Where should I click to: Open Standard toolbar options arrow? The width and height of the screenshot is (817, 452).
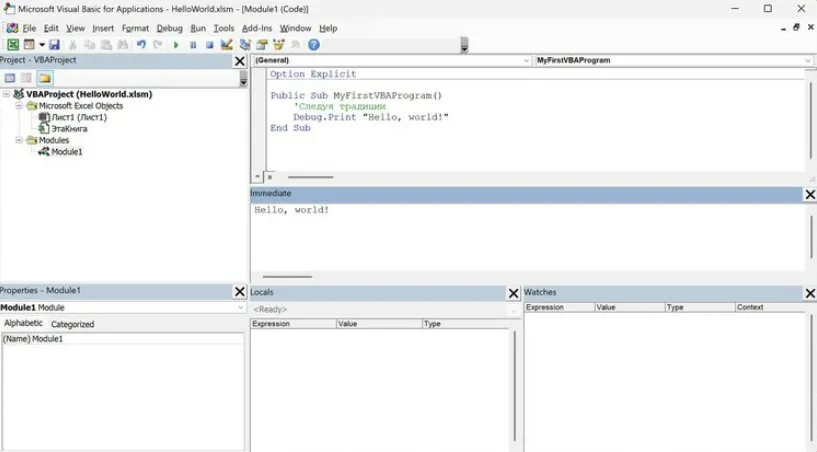click(464, 46)
